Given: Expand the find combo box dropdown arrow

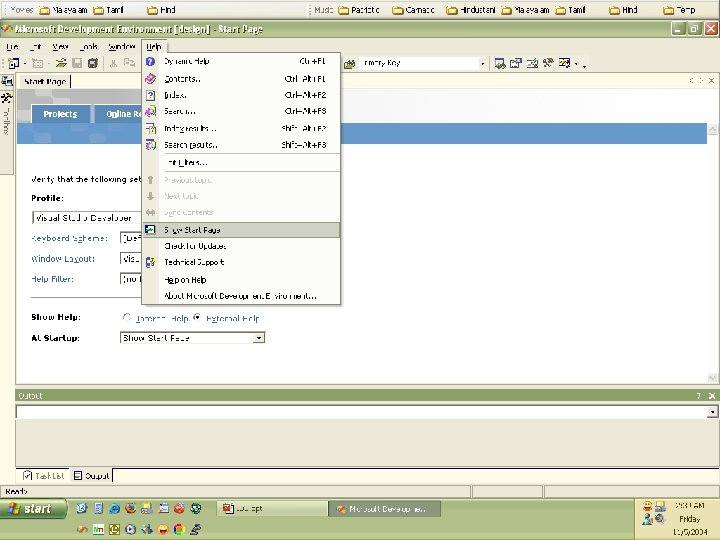Looking at the screenshot, I should point(482,63).
